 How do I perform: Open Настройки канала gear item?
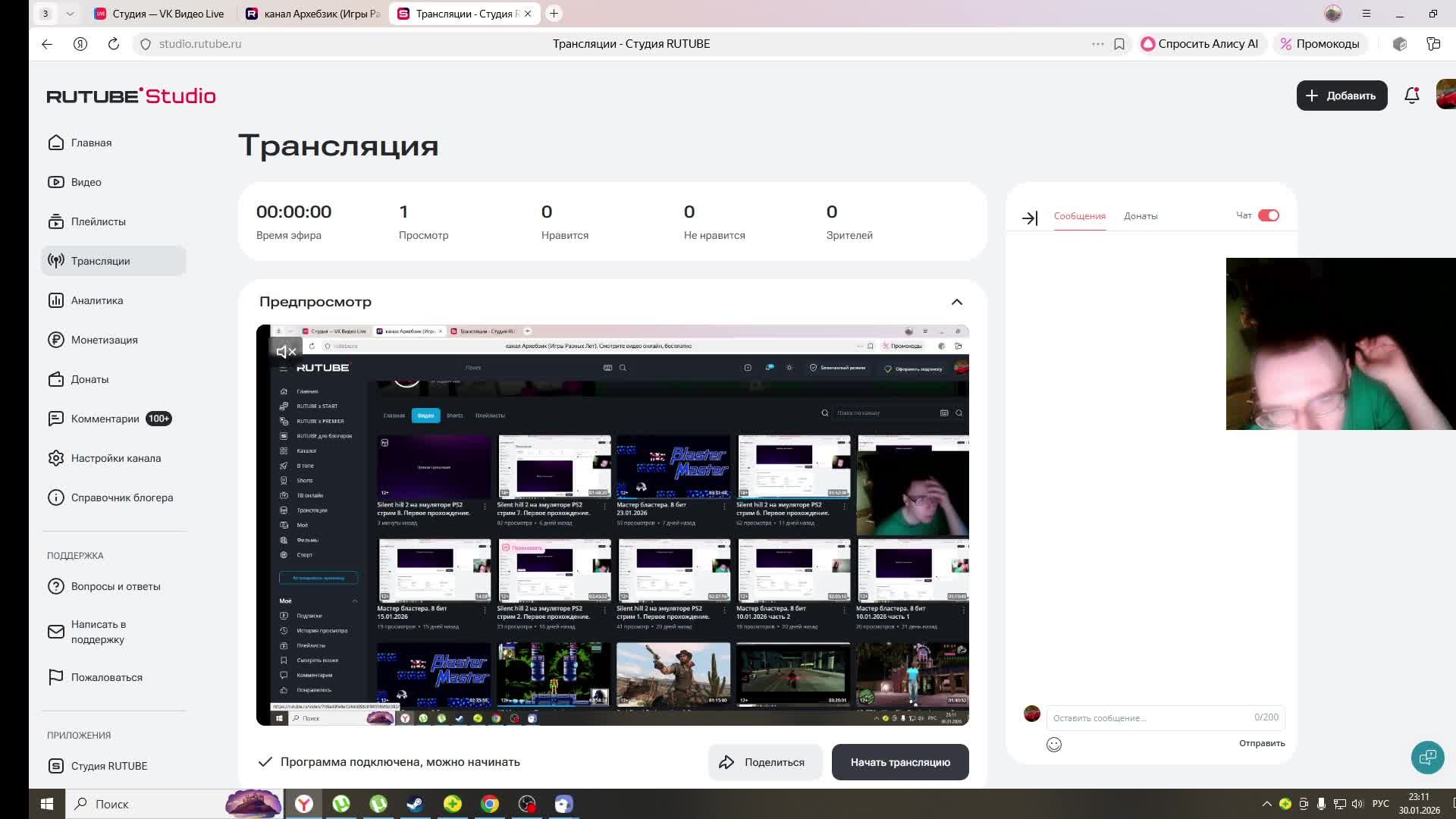click(115, 458)
